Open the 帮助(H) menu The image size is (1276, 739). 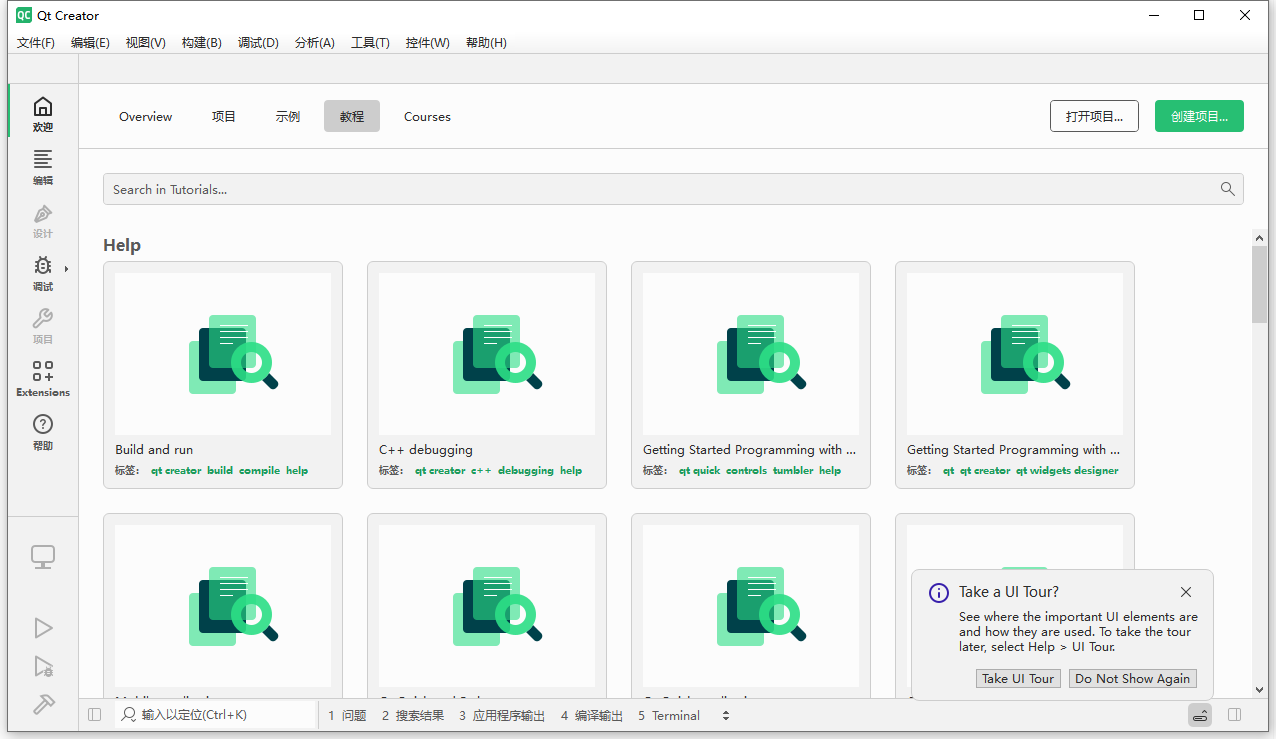coord(486,43)
